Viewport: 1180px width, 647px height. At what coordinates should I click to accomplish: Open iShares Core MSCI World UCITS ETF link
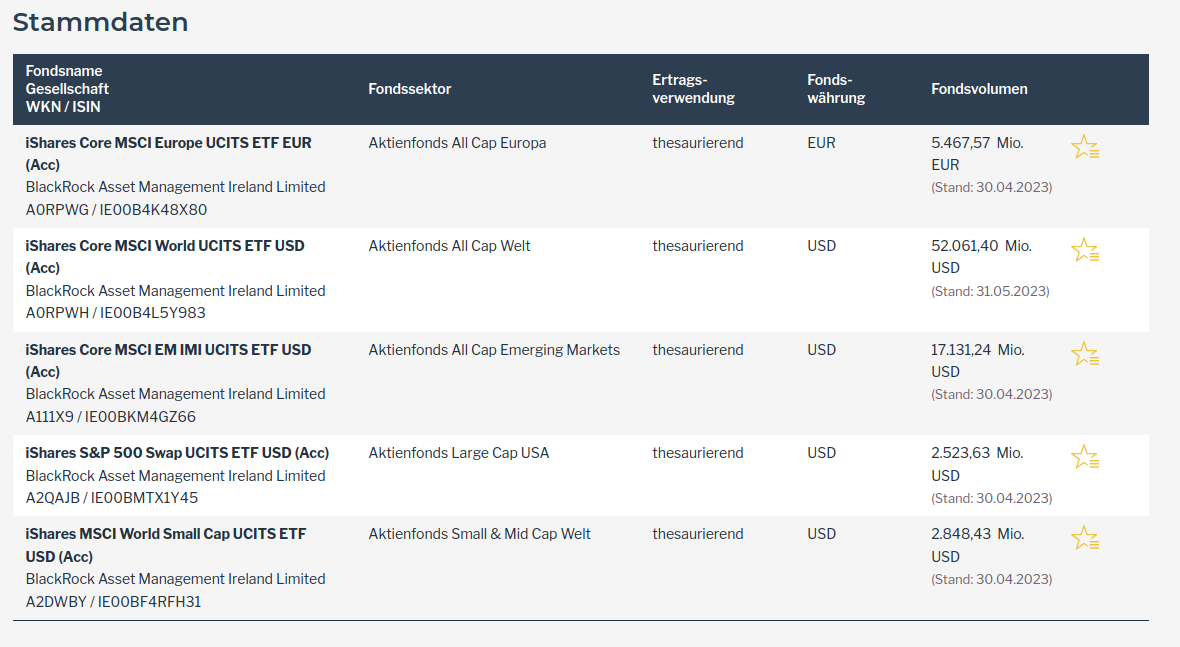pos(165,246)
